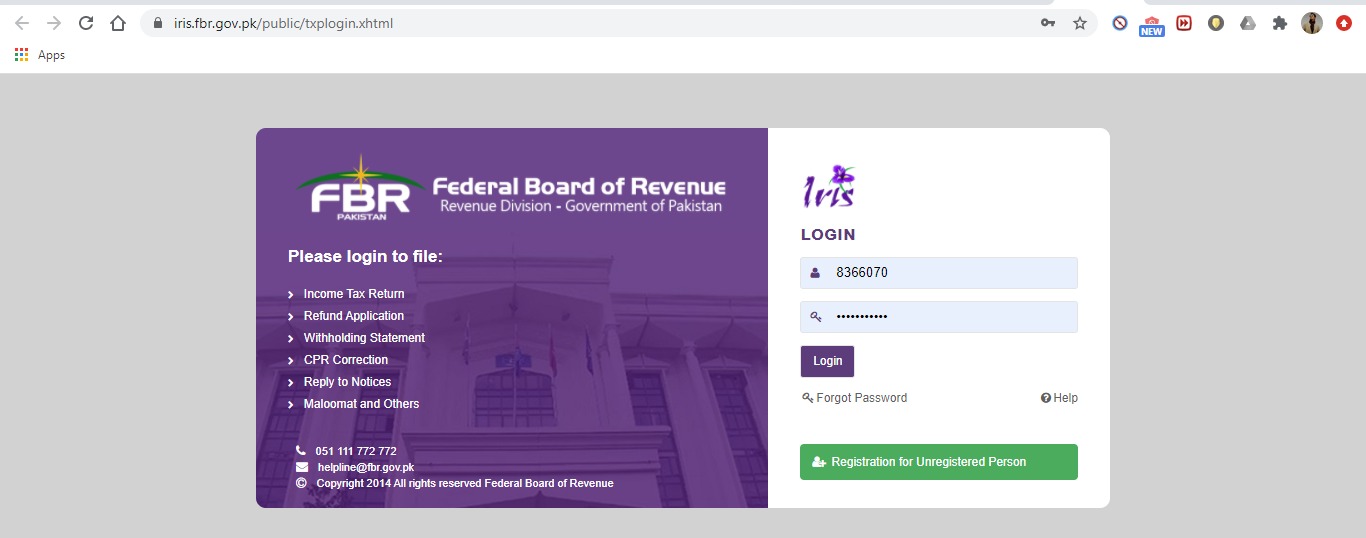
Task: Click the chevron beside CPR Correction
Action: [291, 361]
